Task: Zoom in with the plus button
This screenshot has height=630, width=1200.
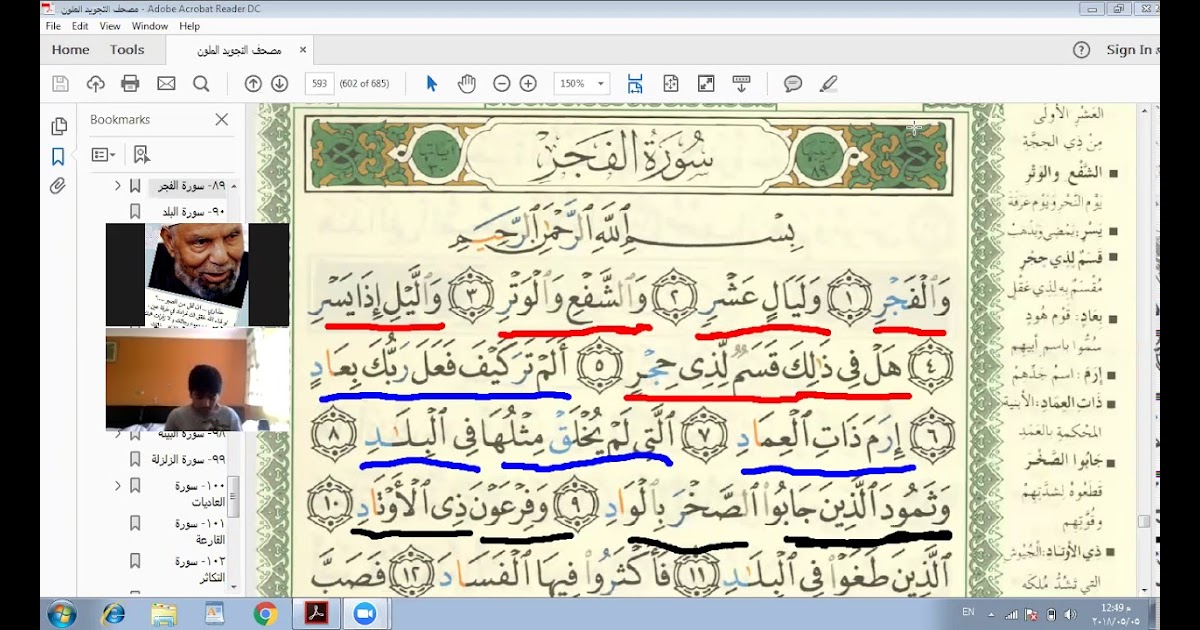Action: point(528,84)
